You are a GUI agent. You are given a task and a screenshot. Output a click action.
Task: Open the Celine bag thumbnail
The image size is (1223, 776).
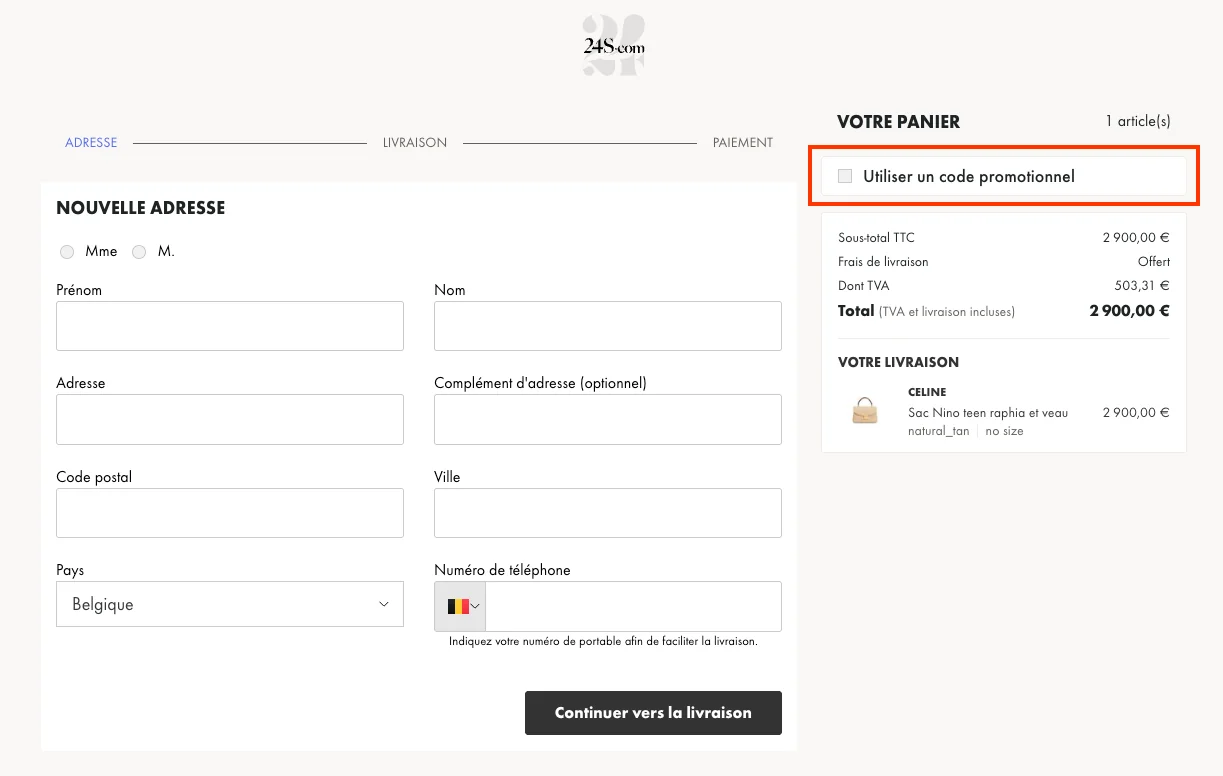pos(865,411)
